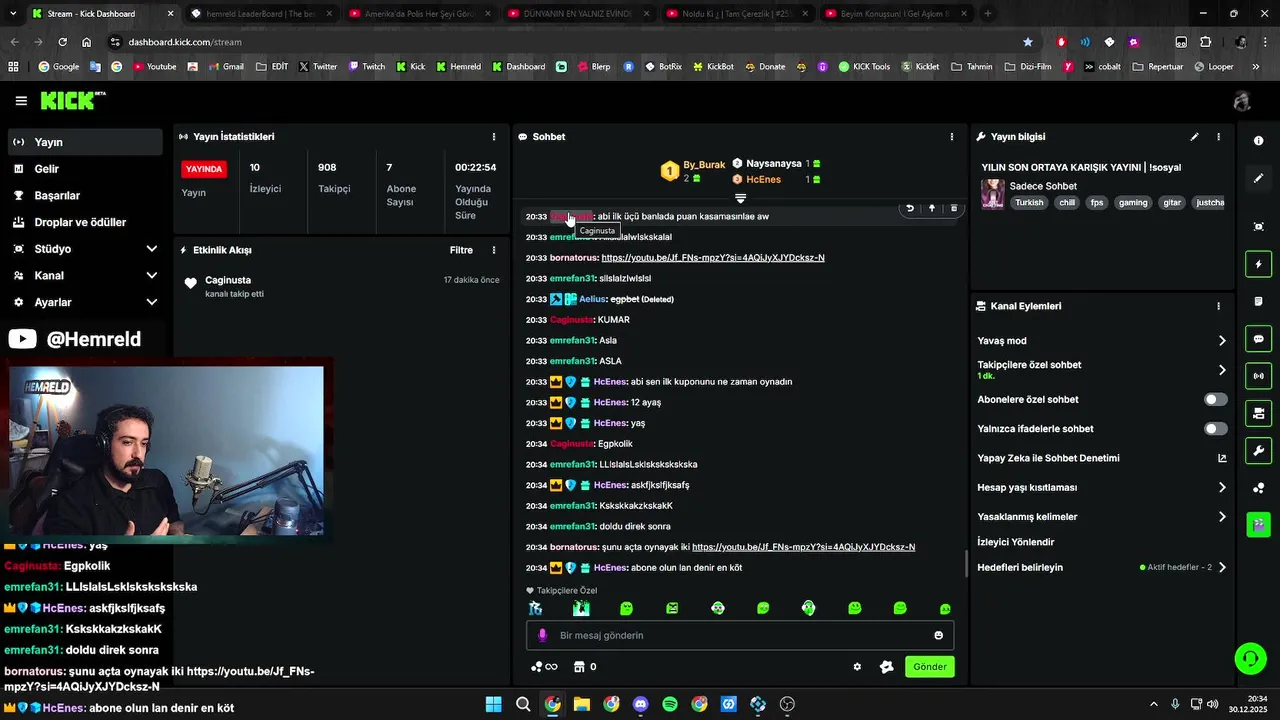Open the green headset support button
The height and width of the screenshot is (720, 1280).
(x=1250, y=658)
